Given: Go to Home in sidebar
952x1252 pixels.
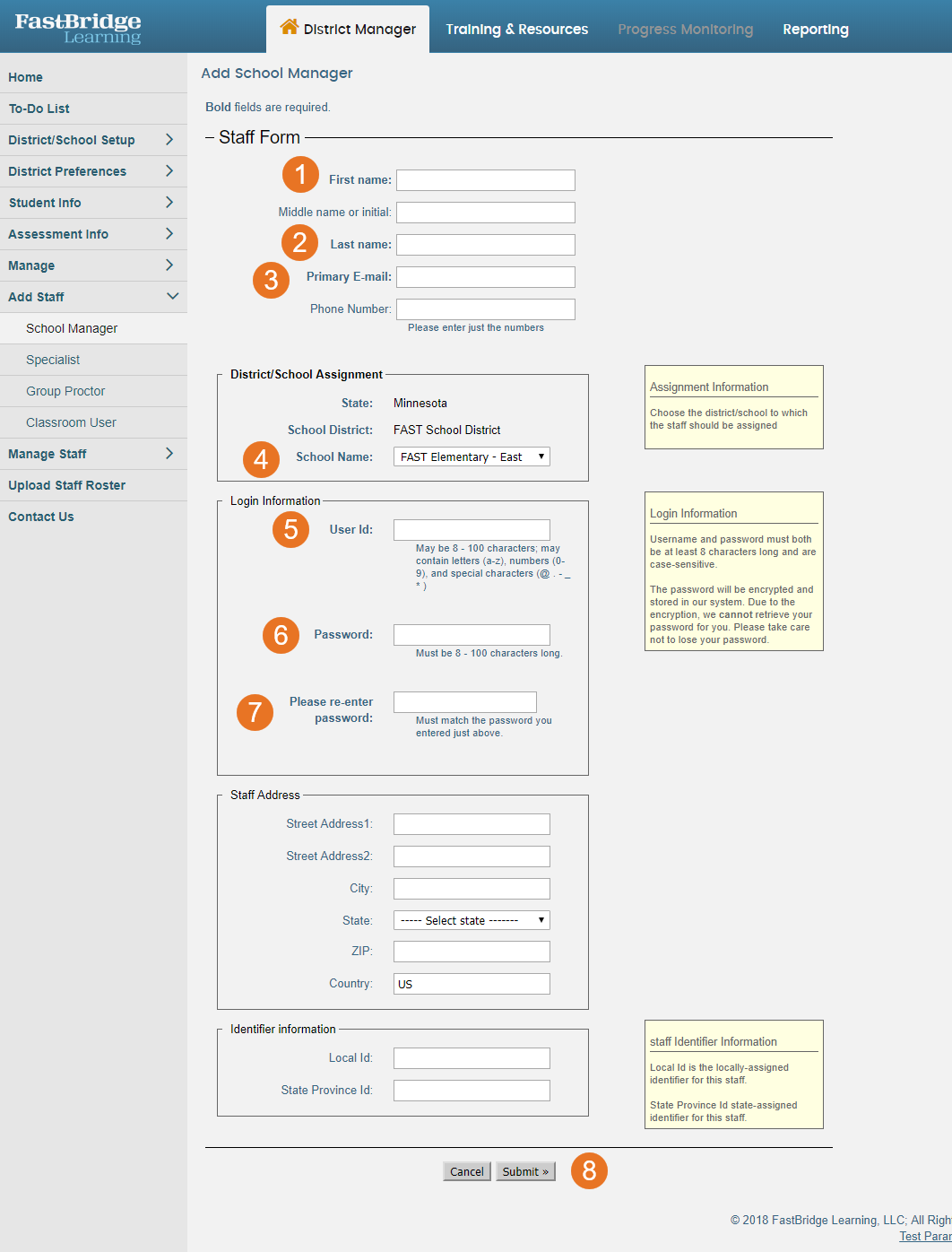Looking at the screenshot, I should pyautogui.click(x=93, y=77).
